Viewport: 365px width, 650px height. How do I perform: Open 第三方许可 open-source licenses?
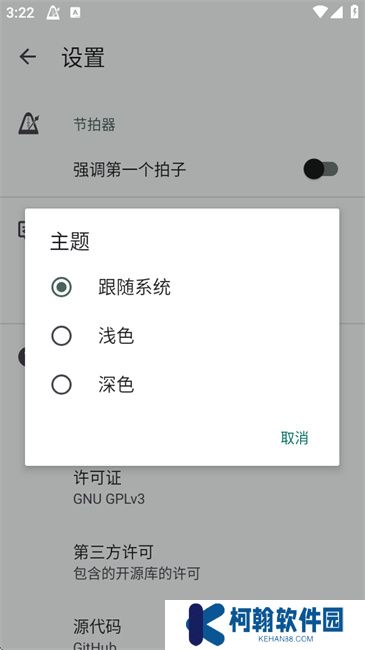pos(182,562)
